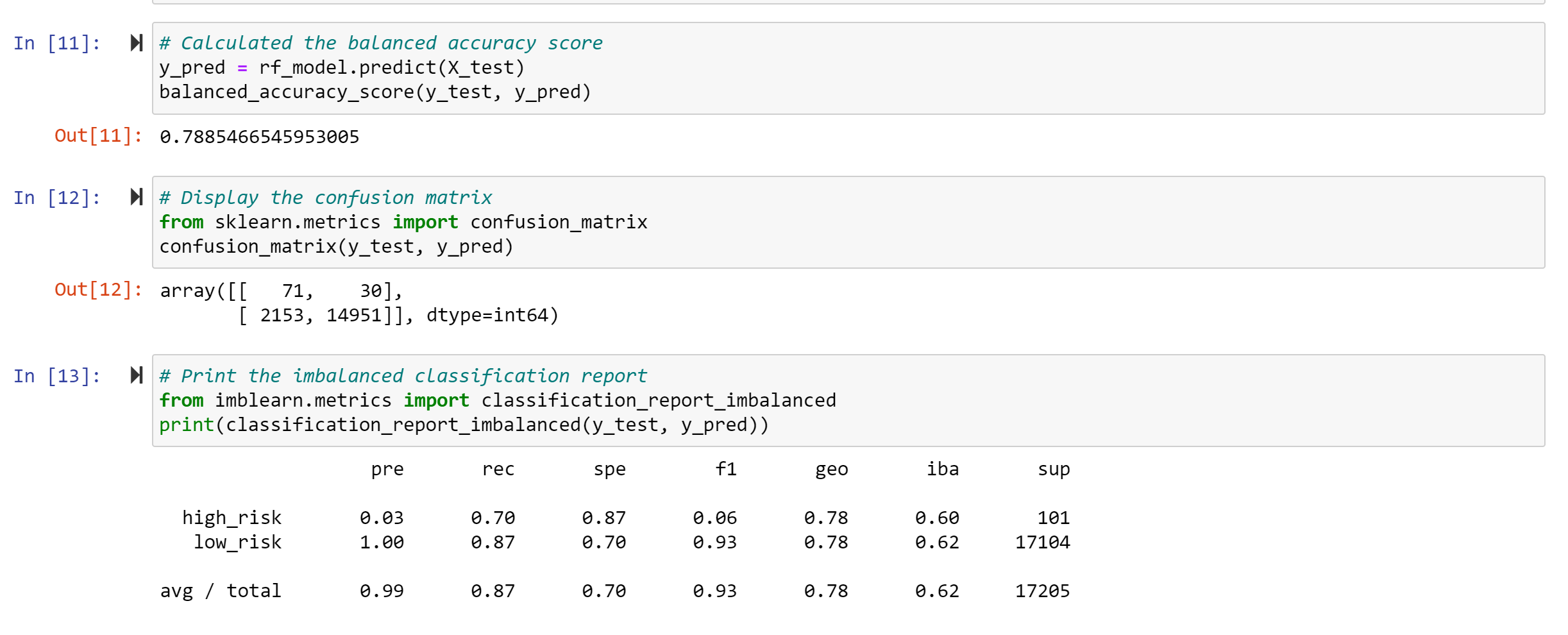Image resolution: width=1568 pixels, height=635 pixels.
Task: Click the comment '# Print the imbalanced classification report'
Action: click(403, 376)
